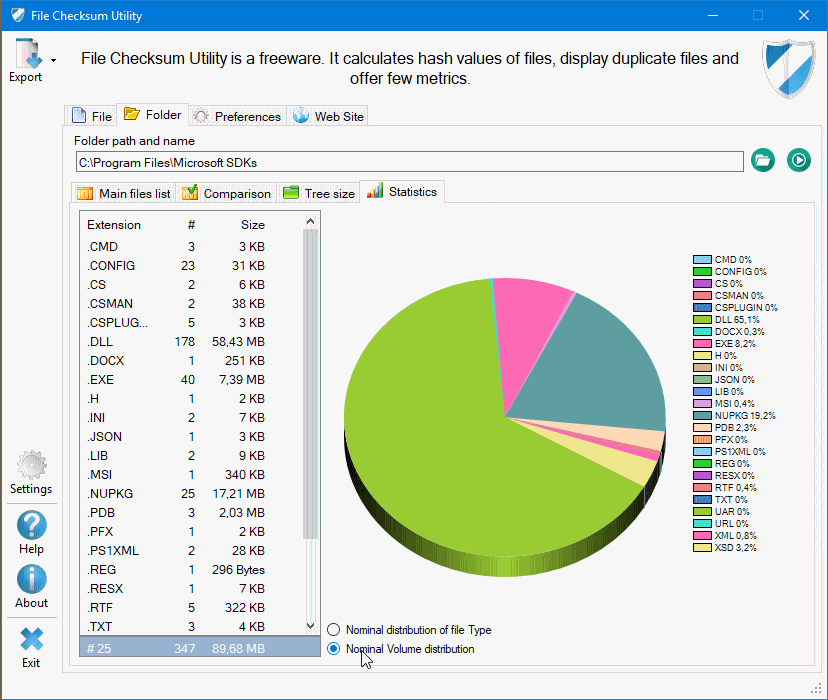Click the Extension column header
The image size is (828, 700).
pyautogui.click(x=114, y=225)
